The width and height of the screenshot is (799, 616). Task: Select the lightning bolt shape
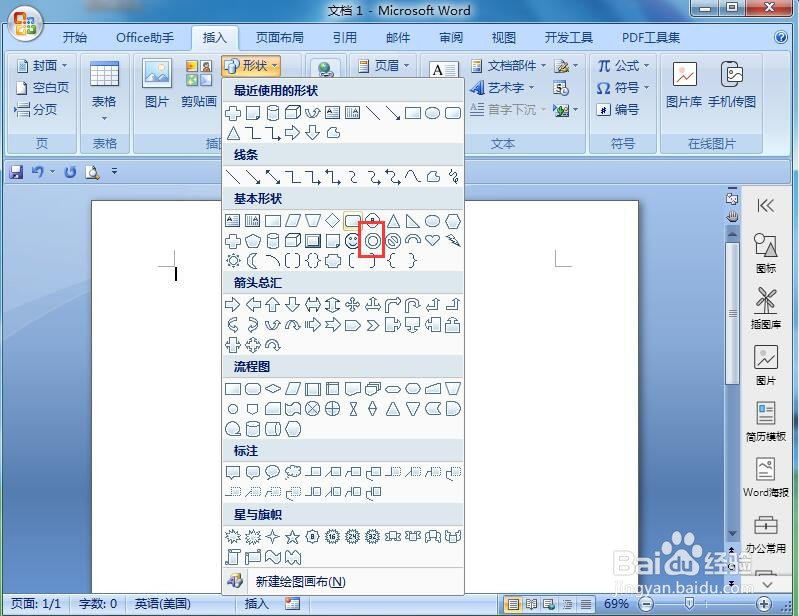tap(452, 240)
